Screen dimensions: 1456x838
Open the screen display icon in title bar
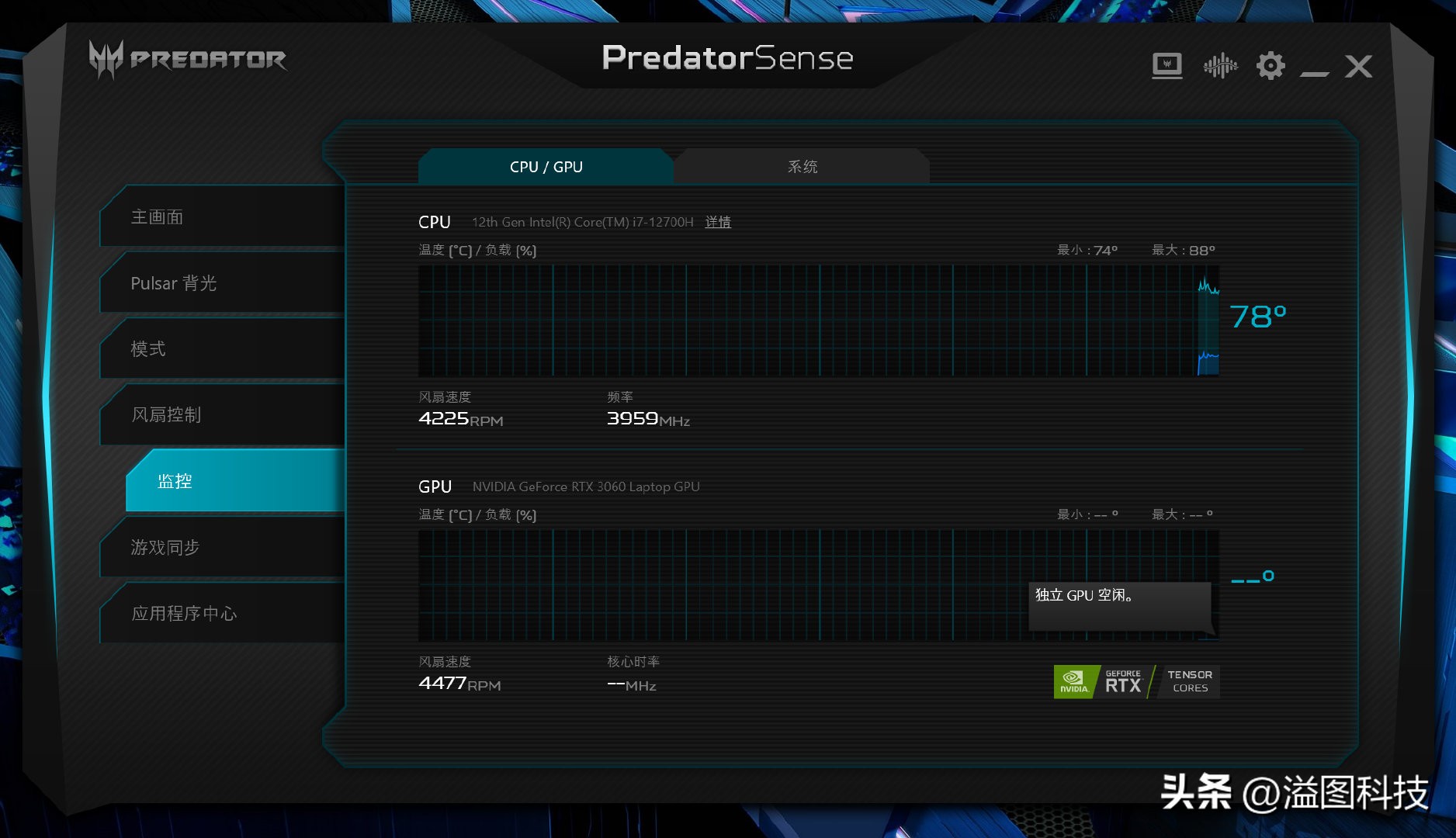click(1167, 66)
